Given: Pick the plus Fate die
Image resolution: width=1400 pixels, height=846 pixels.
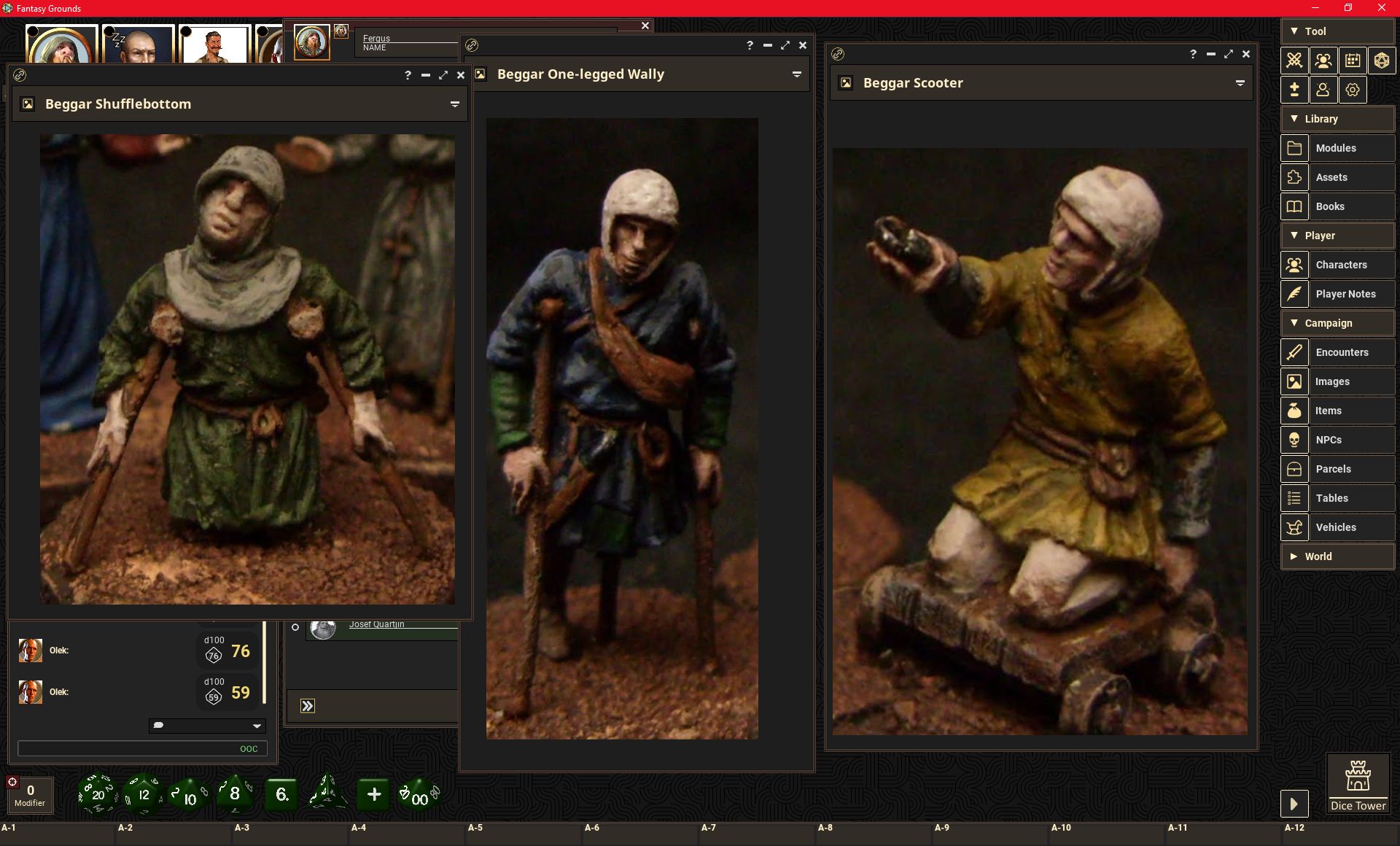Looking at the screenshot, I should [374, 794].
